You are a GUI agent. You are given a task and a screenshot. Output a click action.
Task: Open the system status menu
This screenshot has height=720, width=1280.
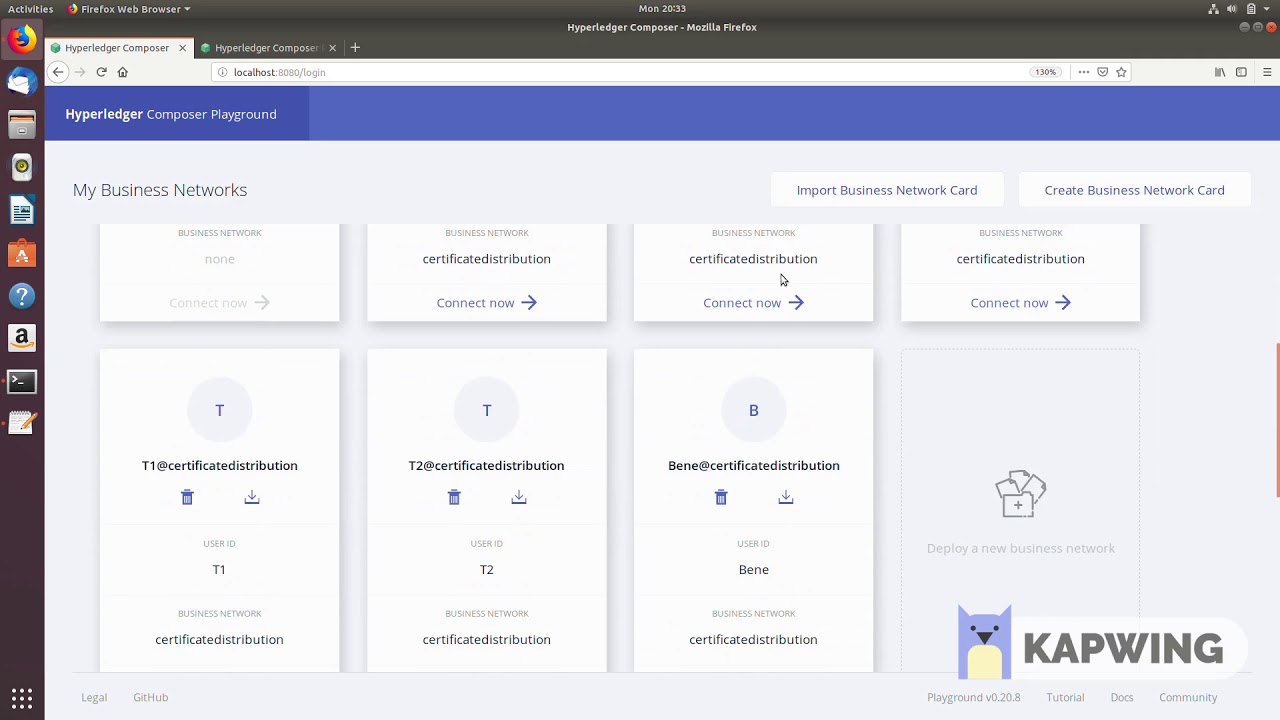point(1240,9)
